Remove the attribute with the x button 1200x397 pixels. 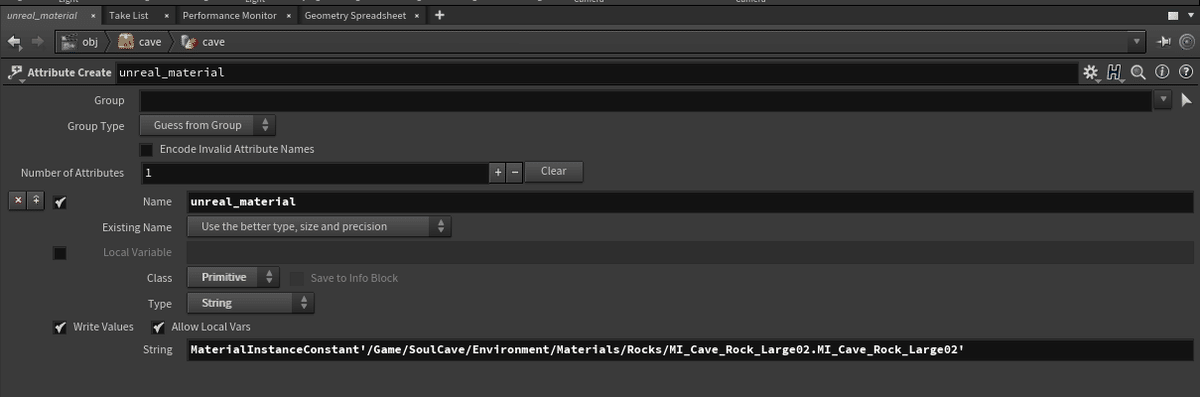click(18, 201)
